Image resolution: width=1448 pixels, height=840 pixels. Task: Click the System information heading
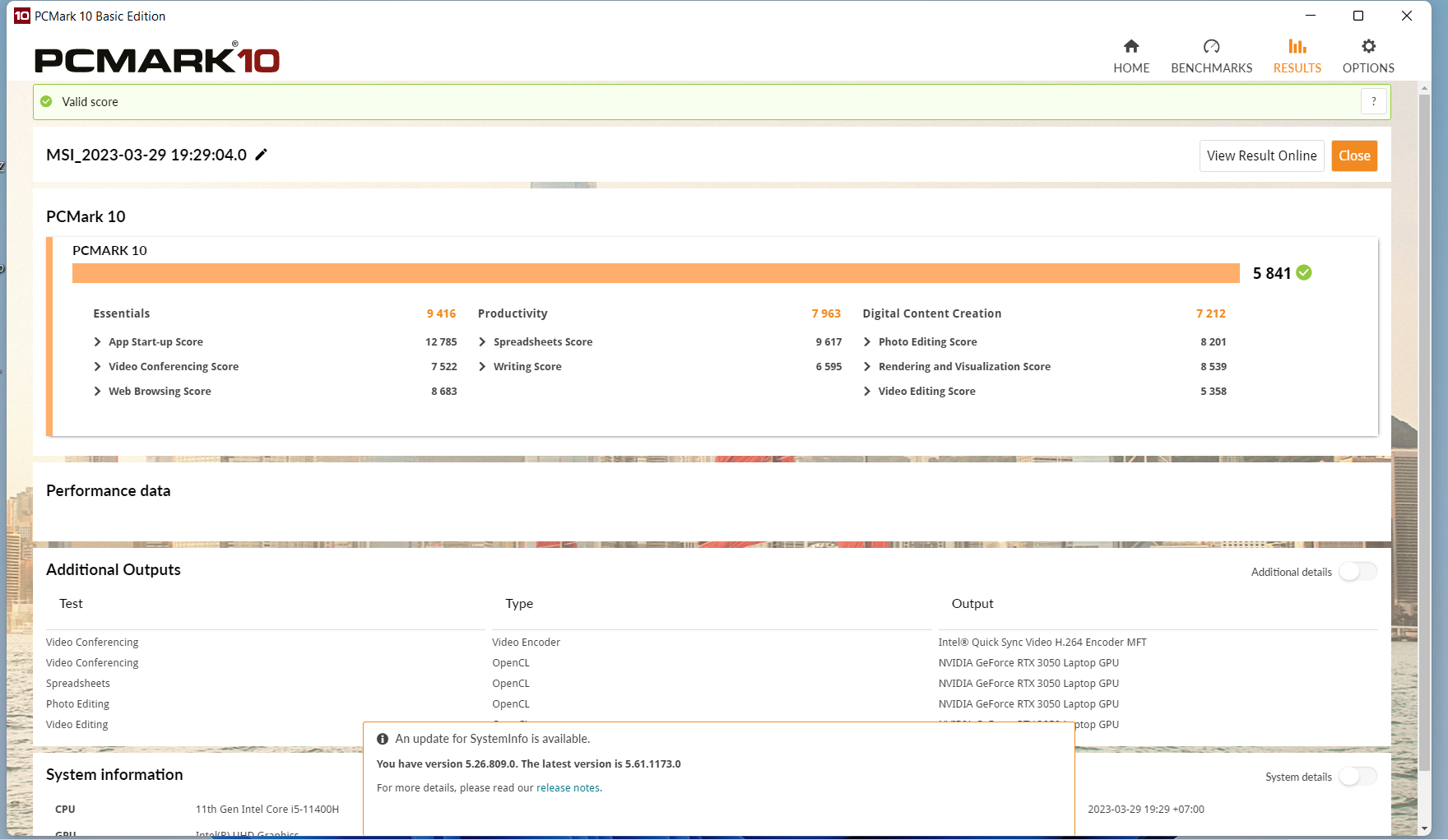tap(114, 774)
